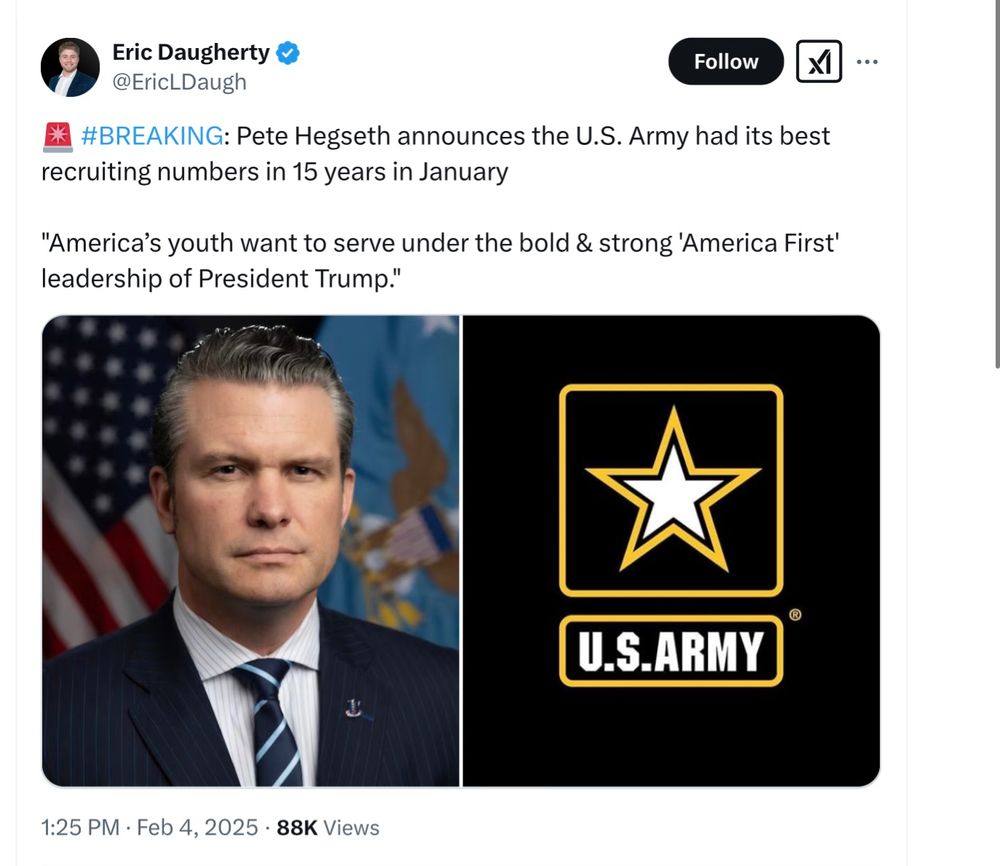Open the portrait photo of the man in a suit
Screen dimensions: 1000x866
click(x=250, y=550)
